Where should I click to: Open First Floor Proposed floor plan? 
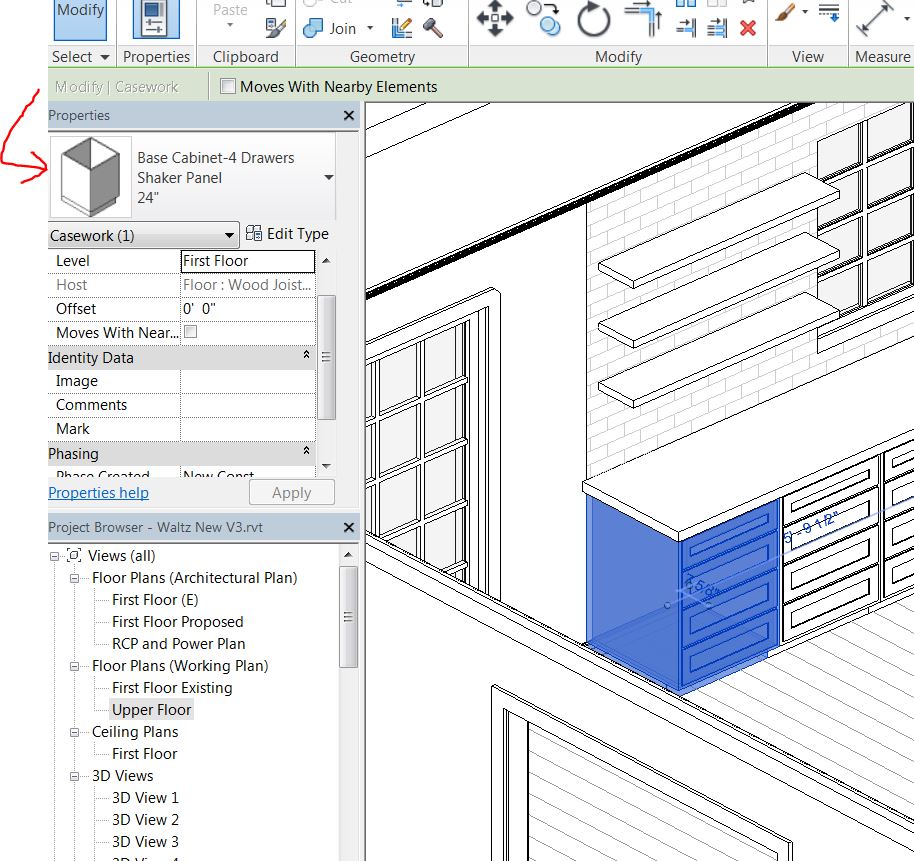coord(177,622)
